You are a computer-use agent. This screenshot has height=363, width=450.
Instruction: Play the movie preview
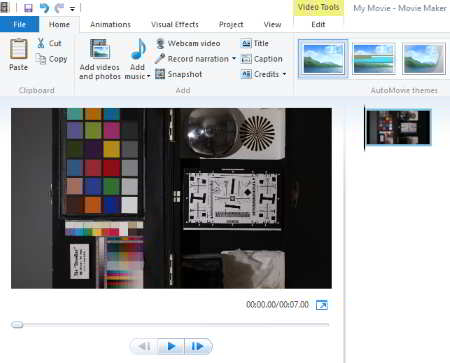point(171,346)
